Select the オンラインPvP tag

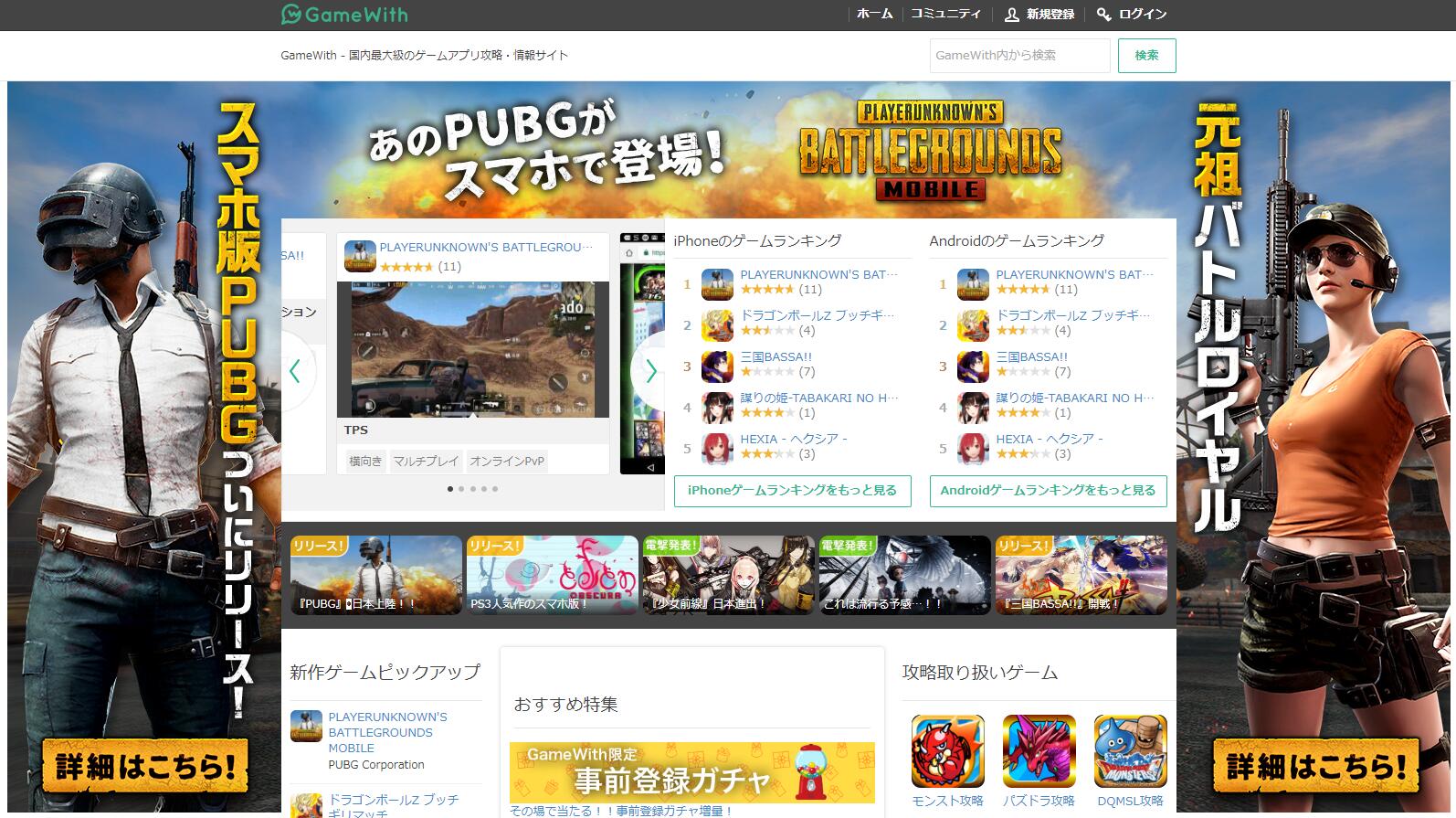click(507, 461)
